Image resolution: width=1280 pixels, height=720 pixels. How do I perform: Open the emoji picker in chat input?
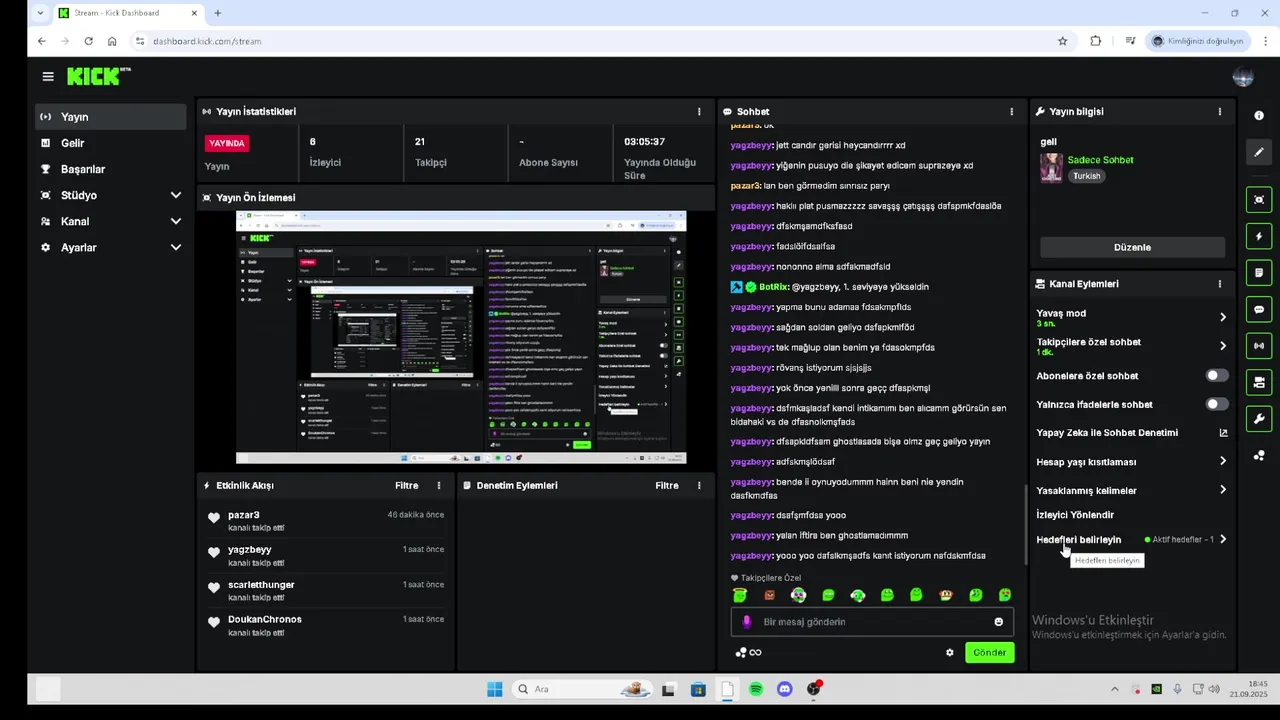click(x=998, y=622)
